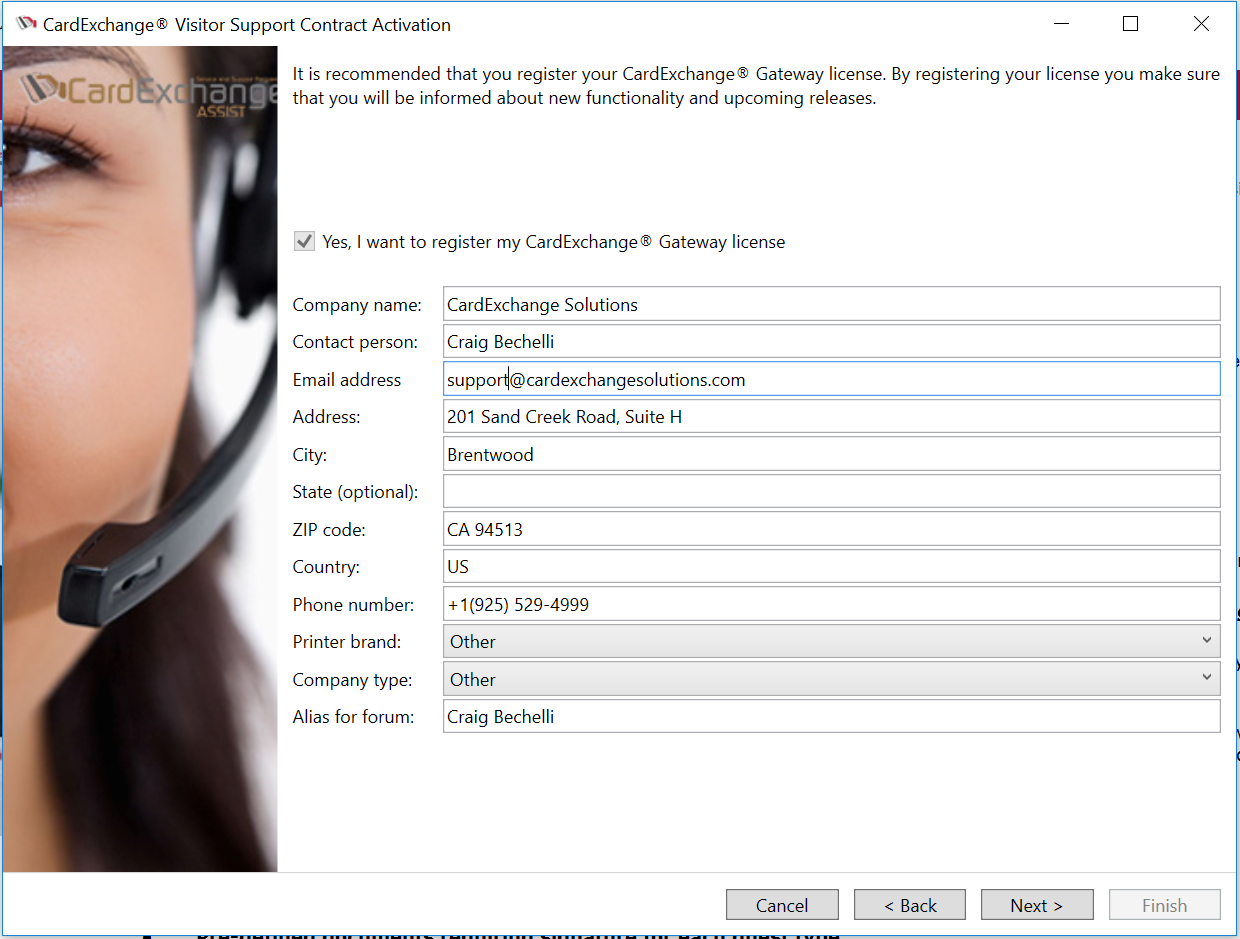Click the 'Phone number:' label
This screenshot has width=1240, height=939.
coord(353,605)
